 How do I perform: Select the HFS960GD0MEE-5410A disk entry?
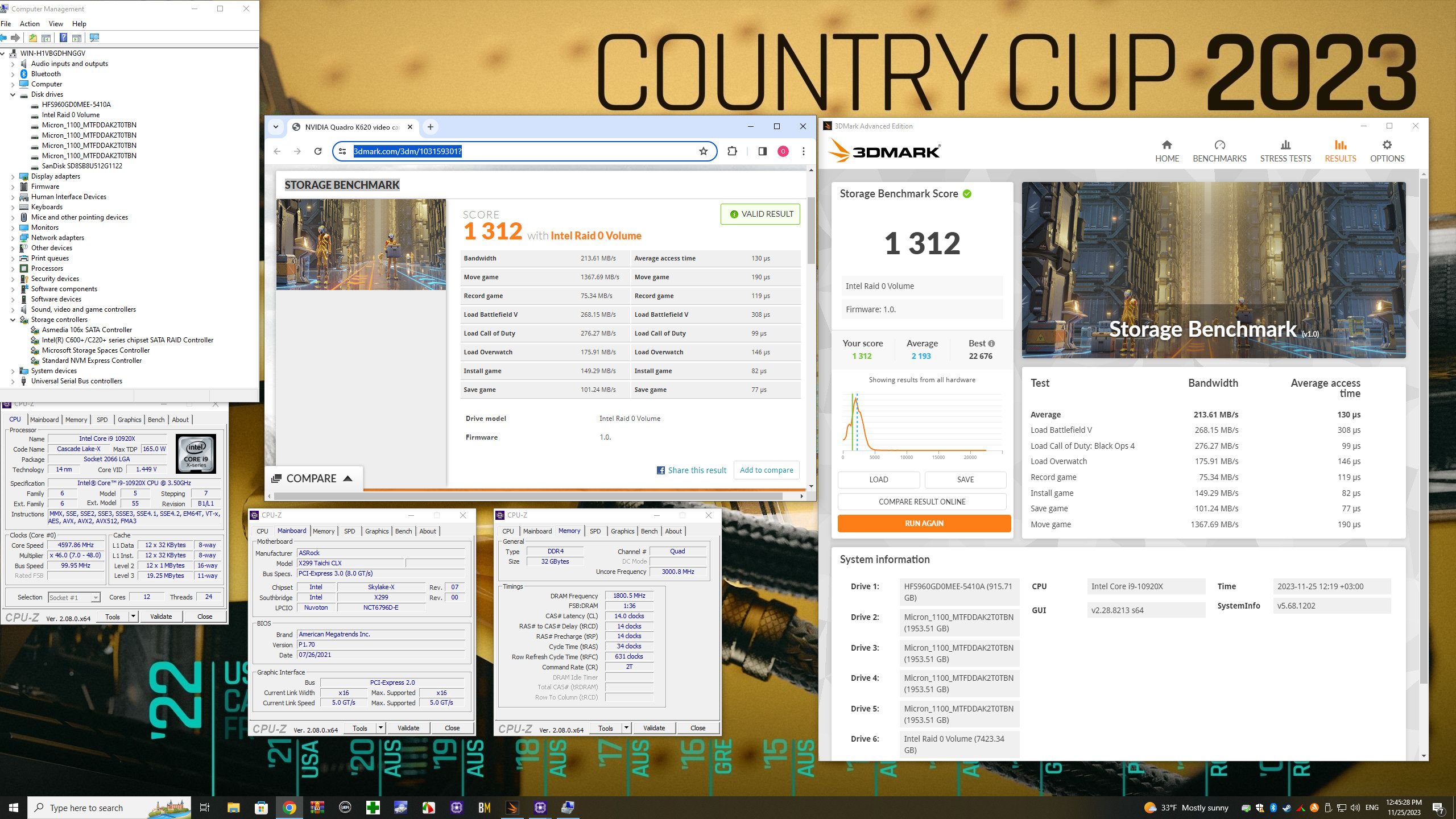(76, 105)
